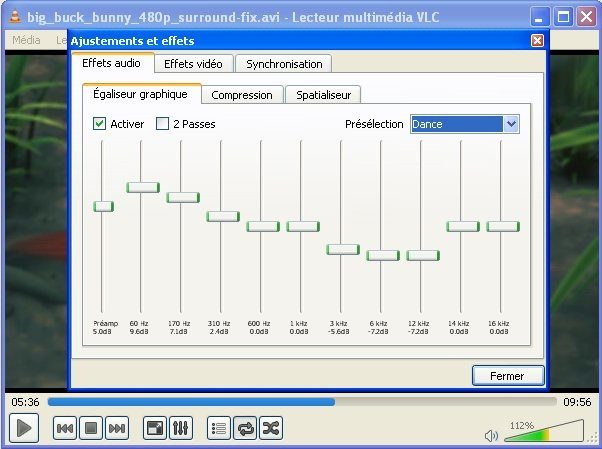The height and width of the screenshot is (449, 602).
Task: Open the Spatialiseur tab
Action: click(324, 95)
